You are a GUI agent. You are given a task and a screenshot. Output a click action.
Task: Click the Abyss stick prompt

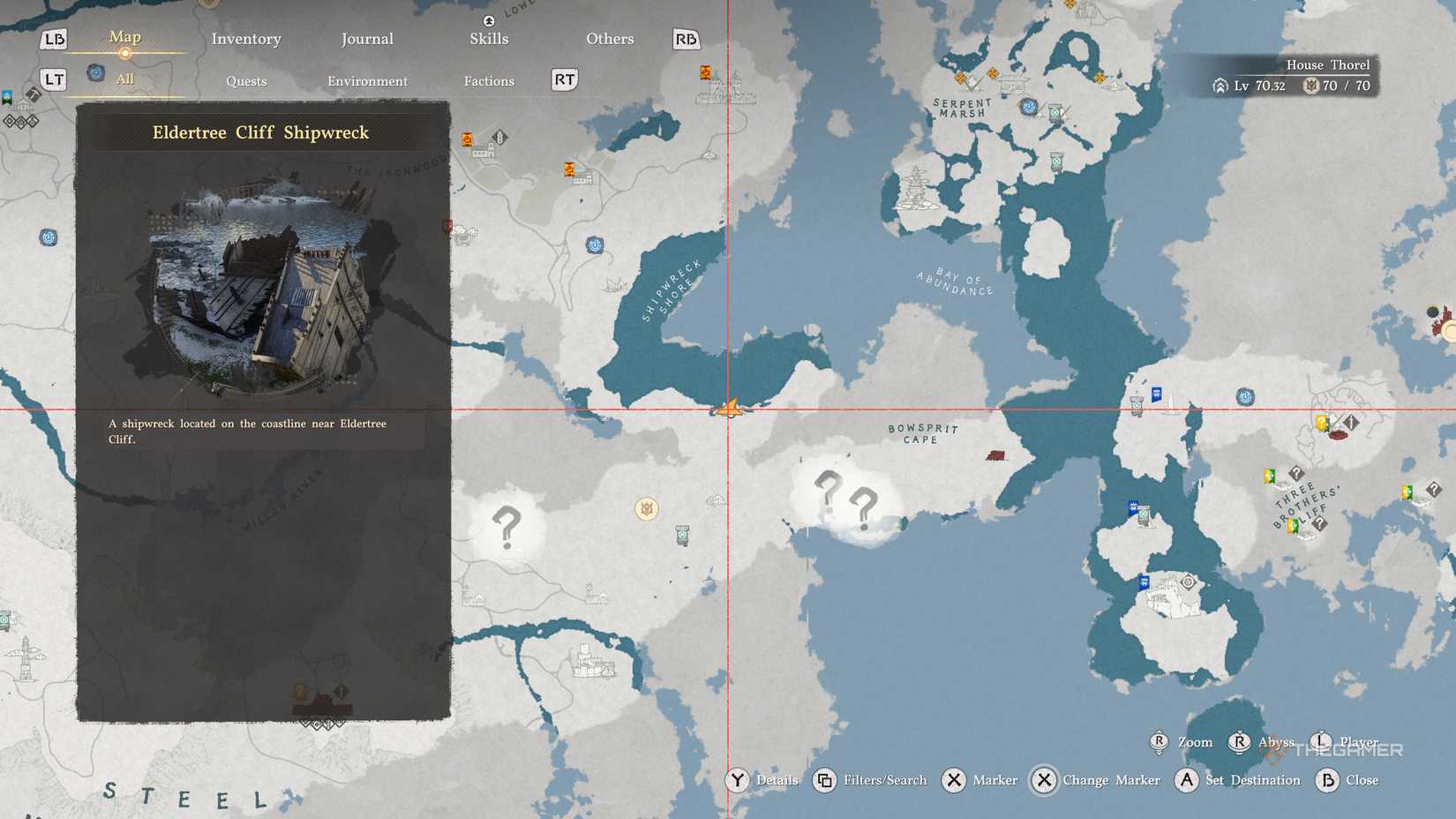(1262, 742)
